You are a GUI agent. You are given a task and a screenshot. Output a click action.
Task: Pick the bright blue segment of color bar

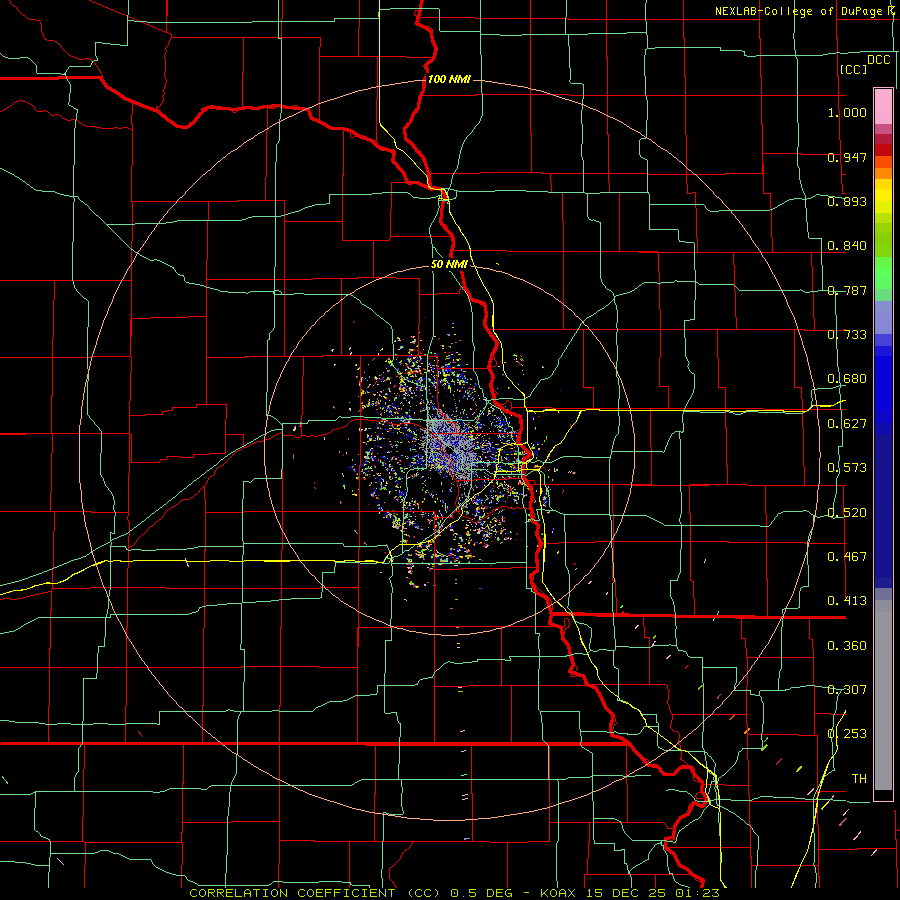tap(883, 390)
